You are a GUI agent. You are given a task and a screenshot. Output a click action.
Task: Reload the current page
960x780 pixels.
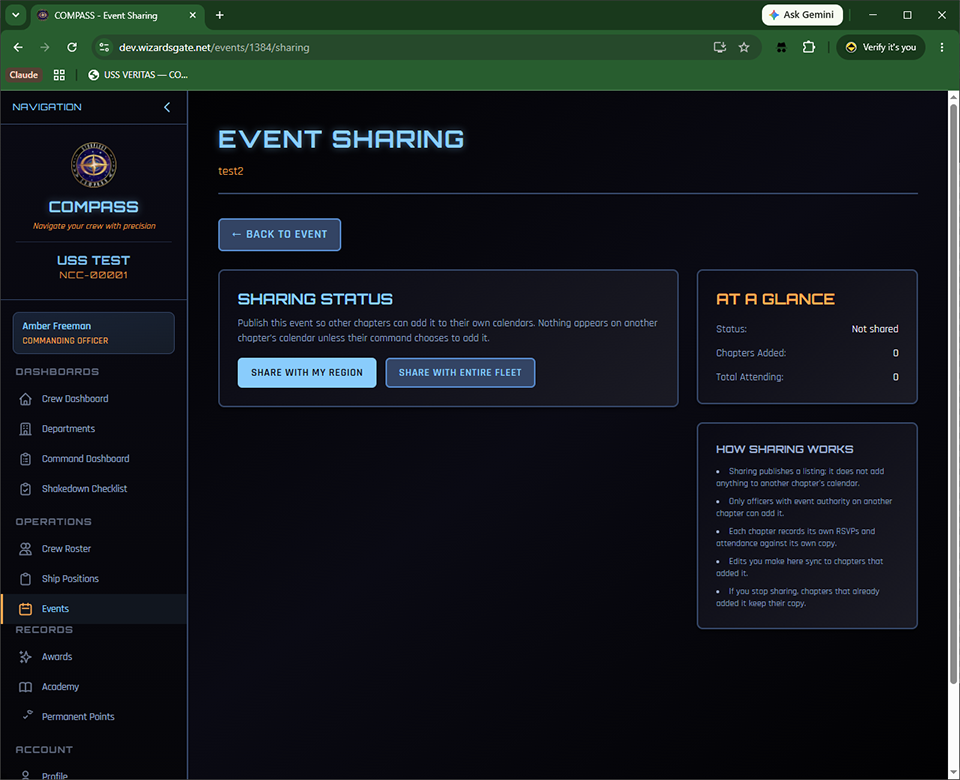[x=72, y=47]
